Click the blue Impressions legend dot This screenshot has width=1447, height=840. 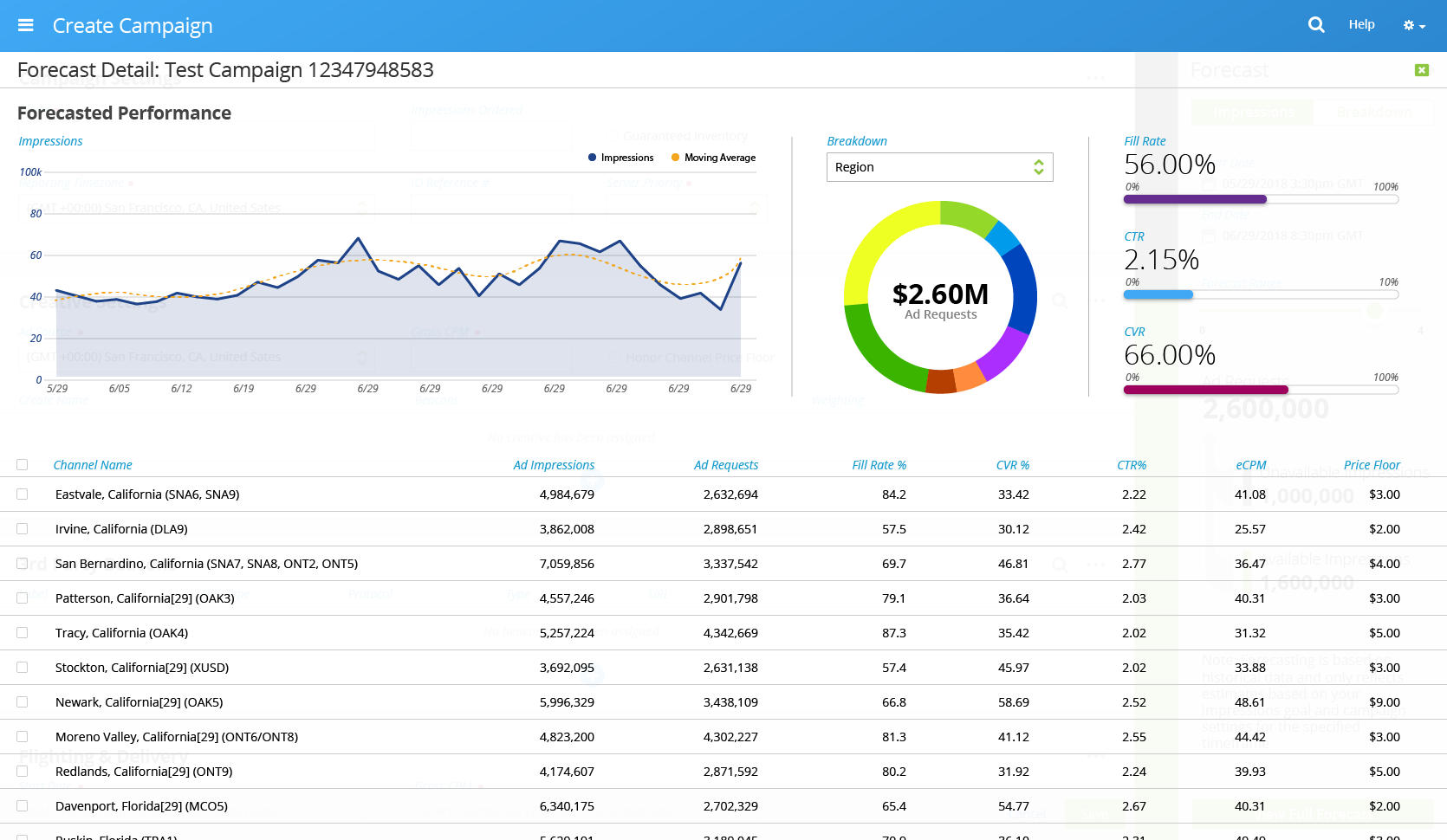[x=593, y=158]
